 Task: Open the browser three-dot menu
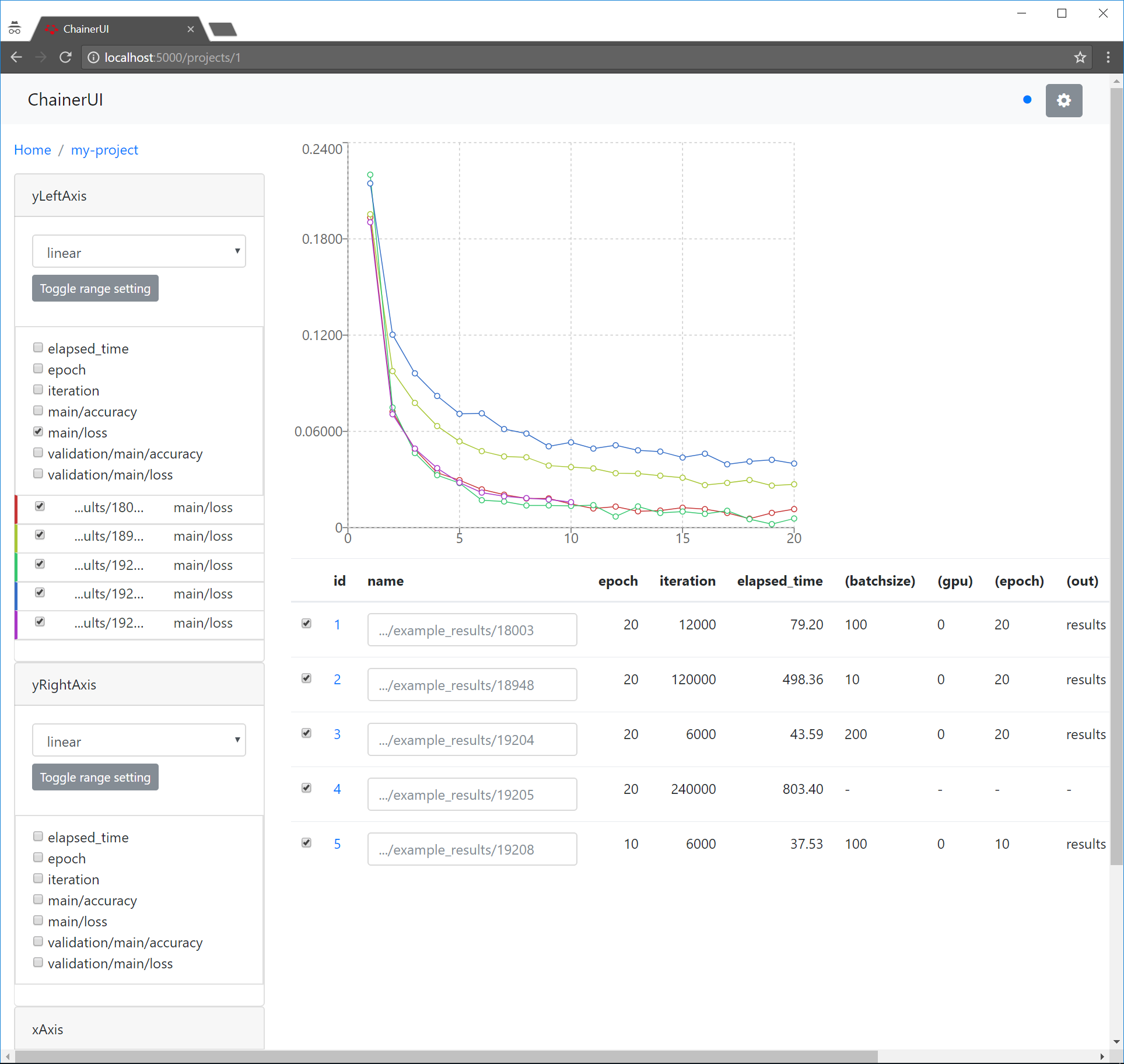pos(1108,57)
